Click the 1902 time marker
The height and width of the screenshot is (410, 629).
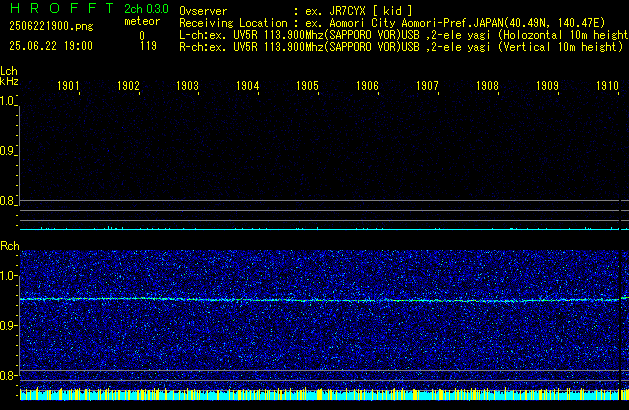point(128,86)
